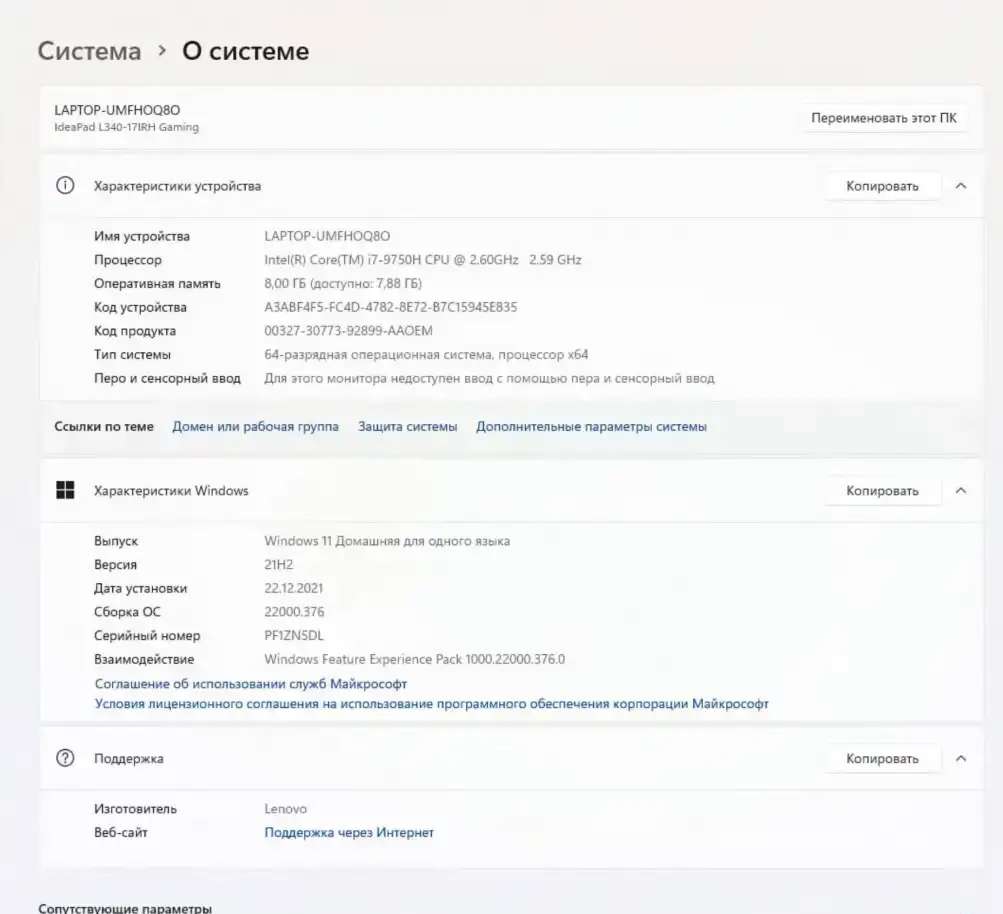Select serial number PF1ZN5DL

tap(294, 636)
